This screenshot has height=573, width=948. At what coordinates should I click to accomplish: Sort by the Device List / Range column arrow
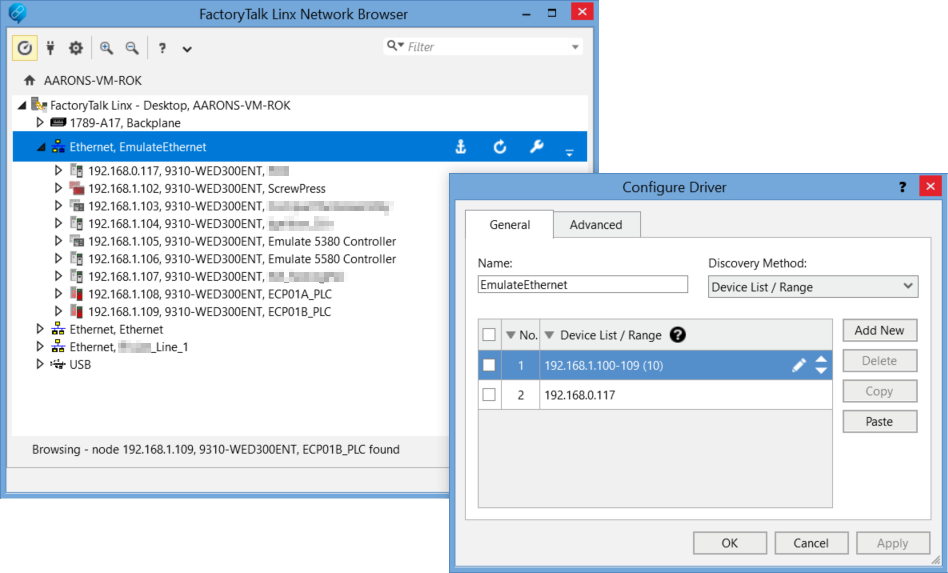[549, 335]
